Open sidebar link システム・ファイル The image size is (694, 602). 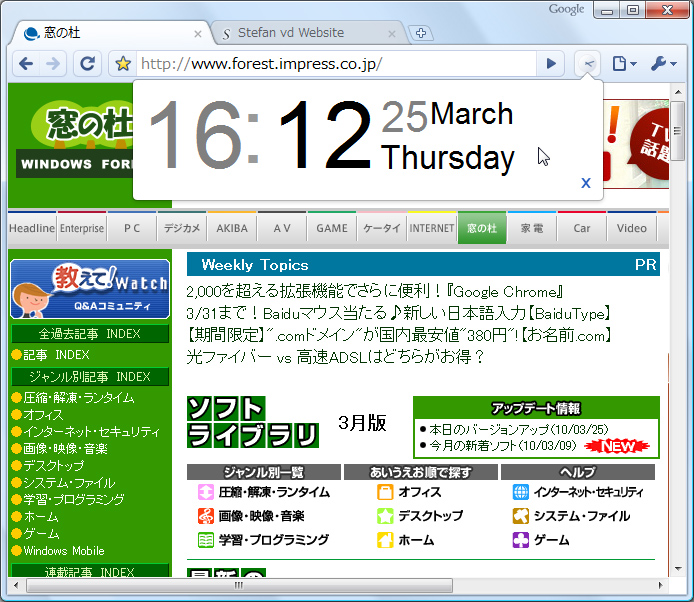[x=69, y=483]
